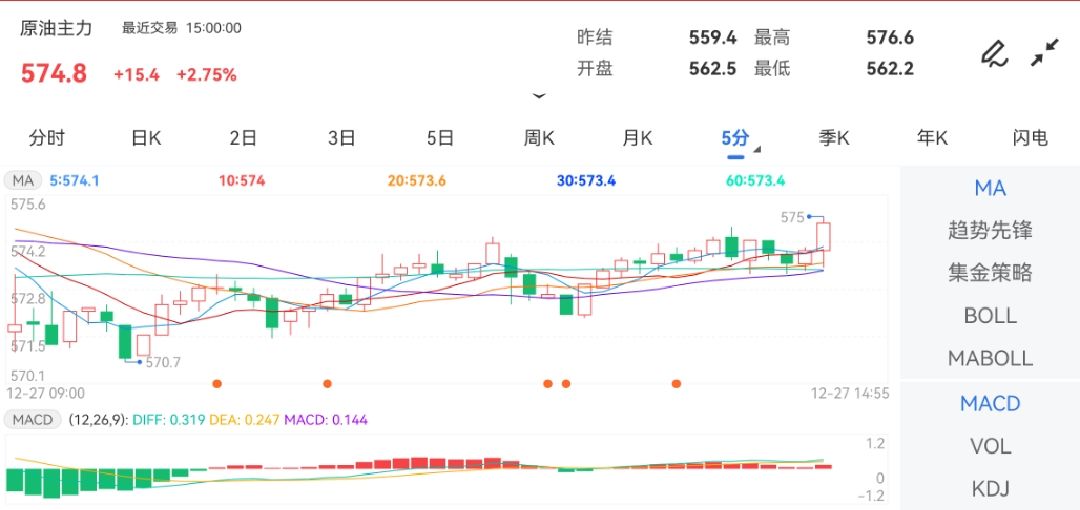Enable the BOLL overlay indicator

click(990, 315)
